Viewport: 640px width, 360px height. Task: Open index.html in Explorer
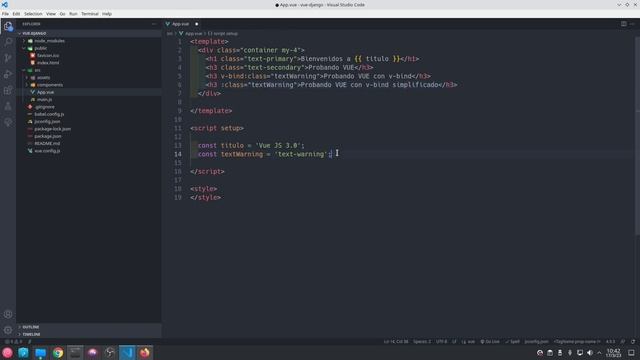[48, 63]
